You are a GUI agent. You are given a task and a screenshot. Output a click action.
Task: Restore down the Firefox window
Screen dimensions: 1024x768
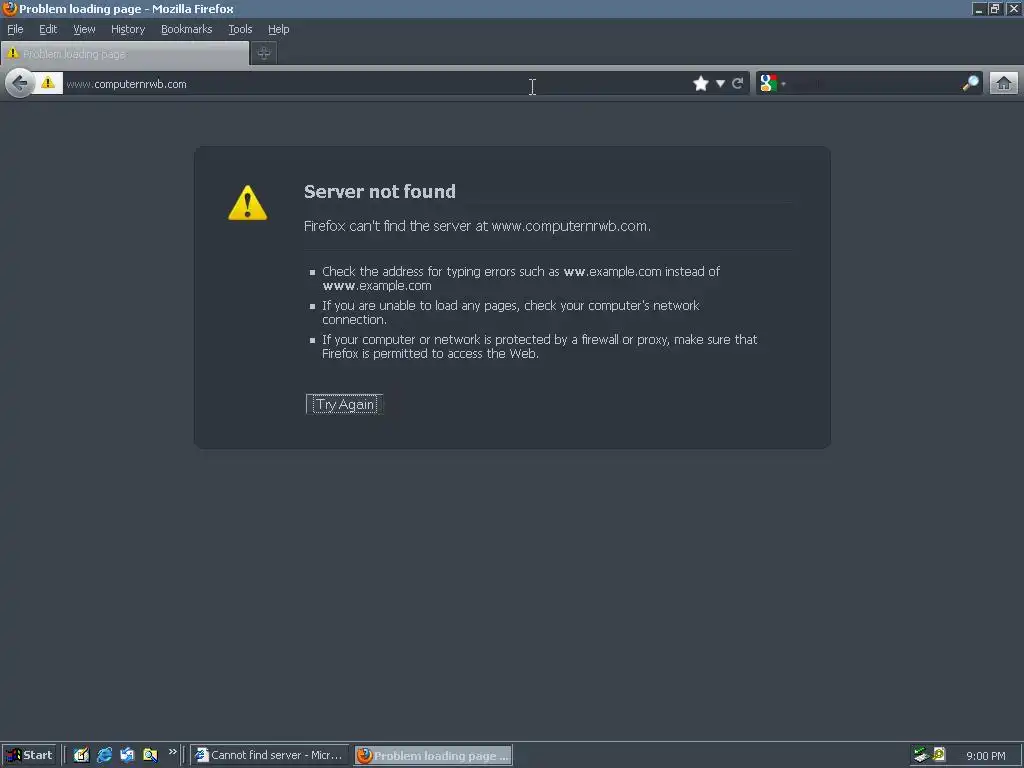[x=995, y=8]
